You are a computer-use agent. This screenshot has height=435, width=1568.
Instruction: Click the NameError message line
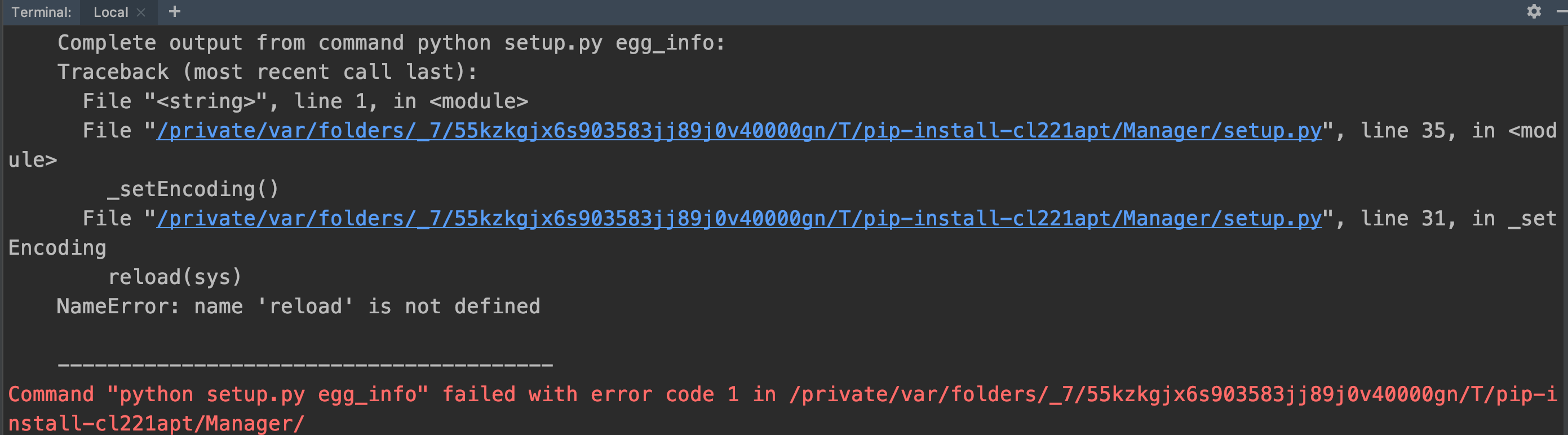click(298, 306)
